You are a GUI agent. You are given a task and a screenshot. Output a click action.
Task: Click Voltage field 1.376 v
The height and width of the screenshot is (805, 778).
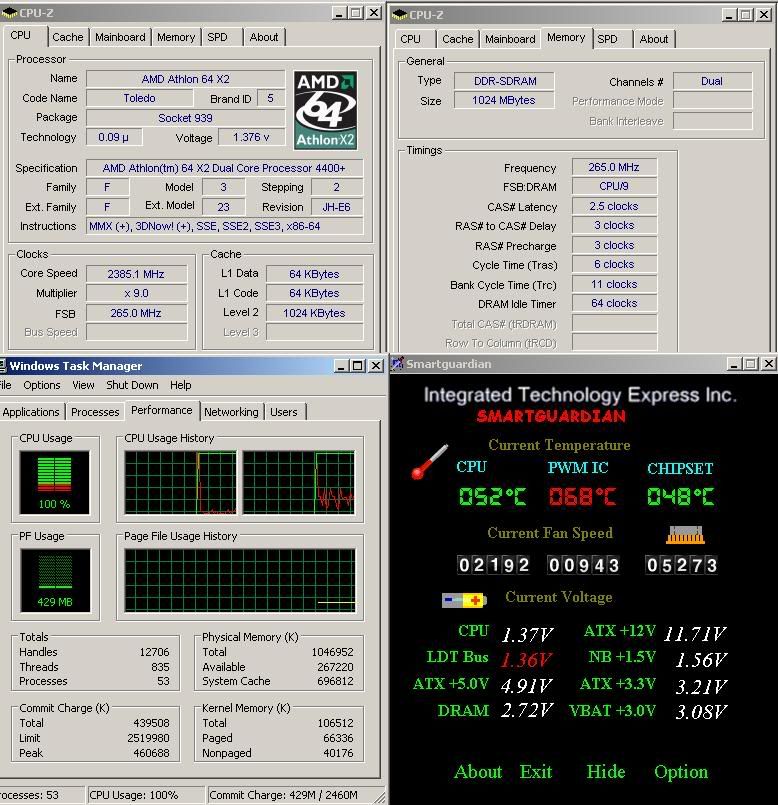click(251, 137)
